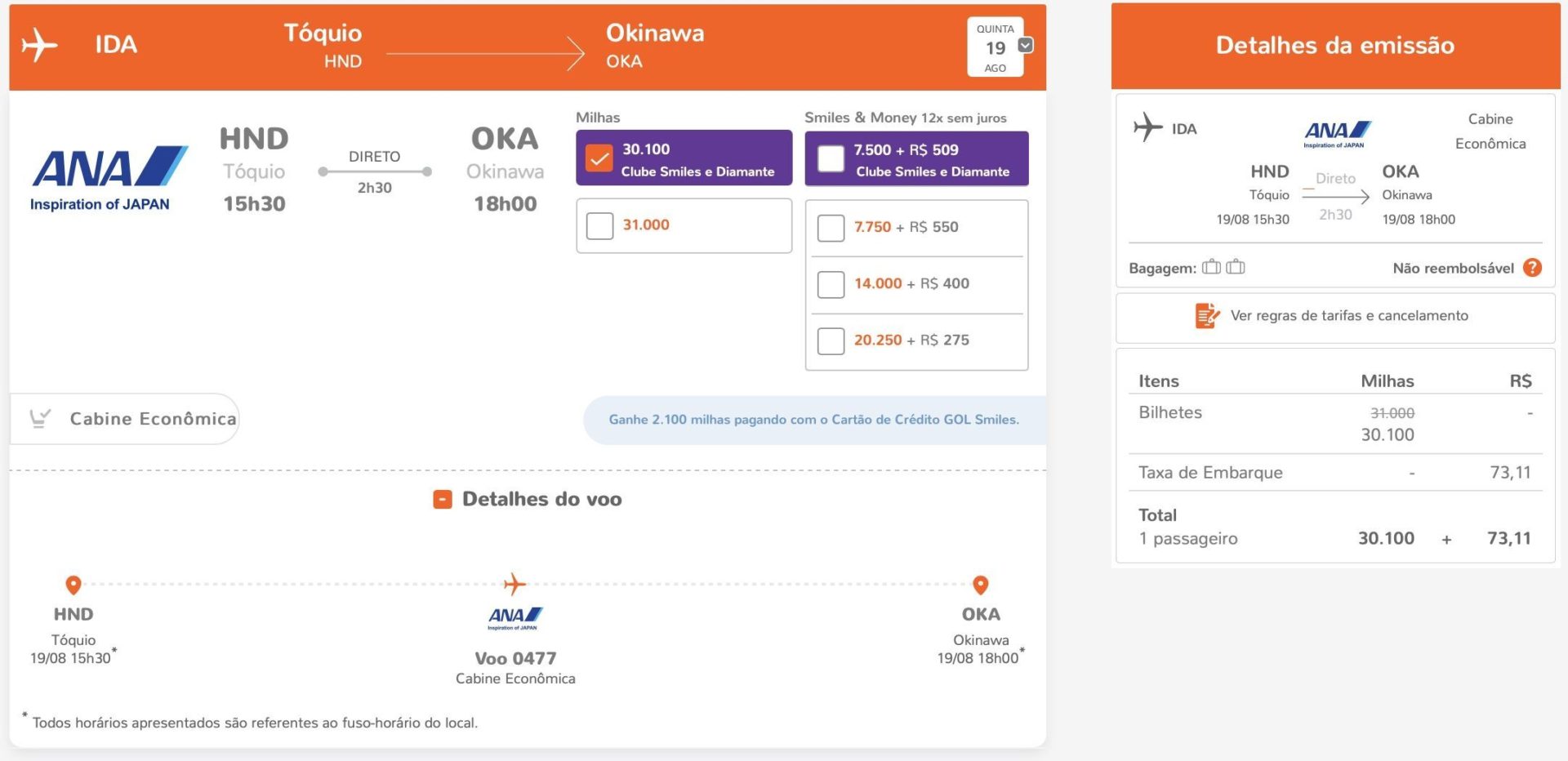Click the baggage suitcase icons
The height and width of the screenshot is (761, 1568).
[1223, 266]
